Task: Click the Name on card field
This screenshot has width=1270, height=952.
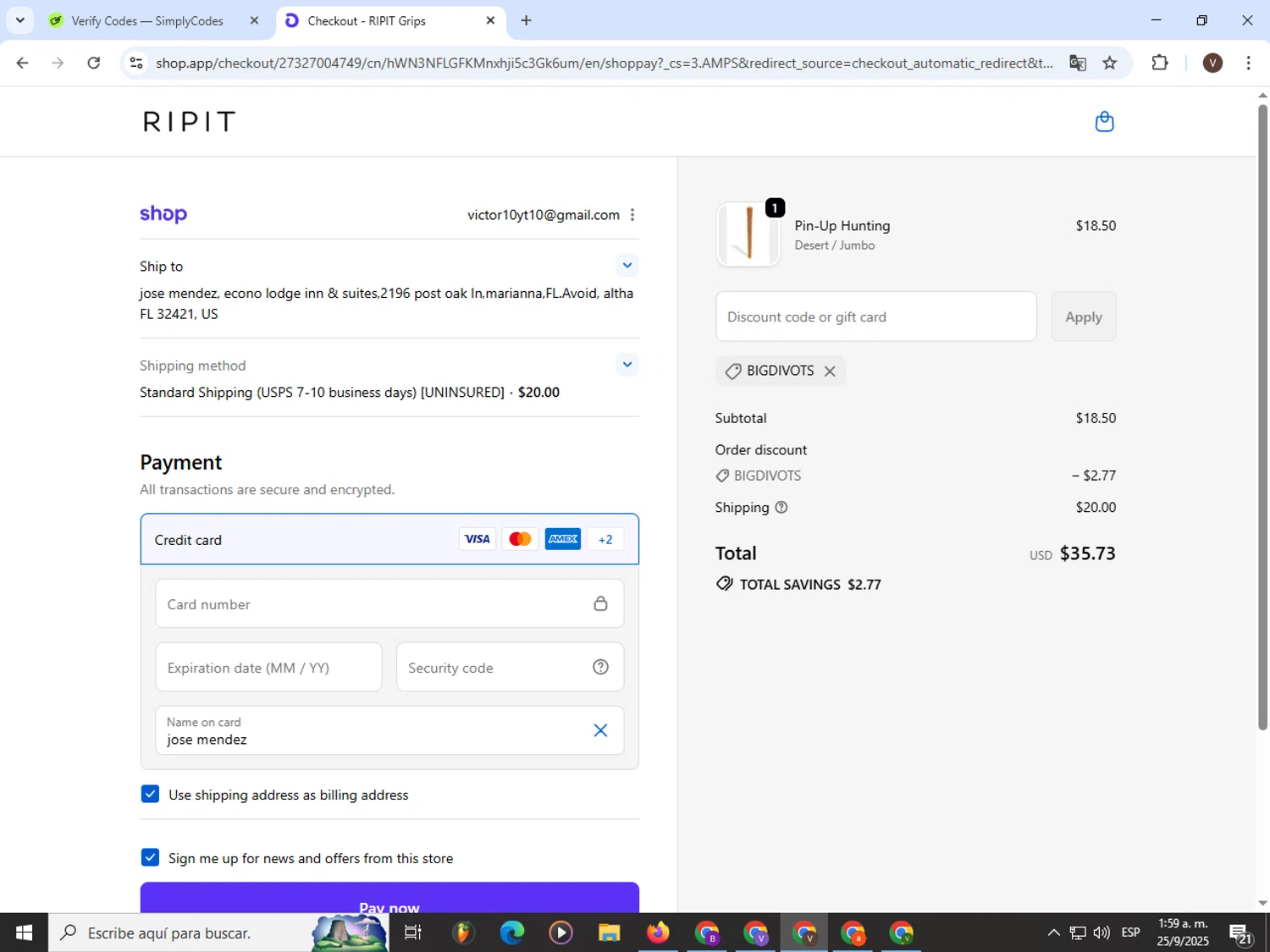Action: [x=389, y=730]
